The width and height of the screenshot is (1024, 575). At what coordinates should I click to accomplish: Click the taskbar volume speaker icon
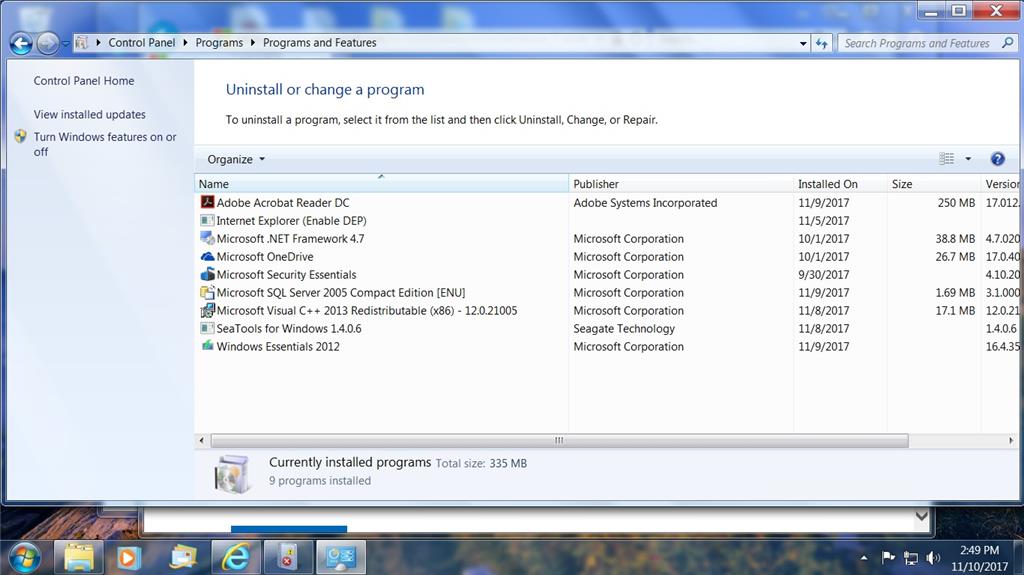[933, 557]
